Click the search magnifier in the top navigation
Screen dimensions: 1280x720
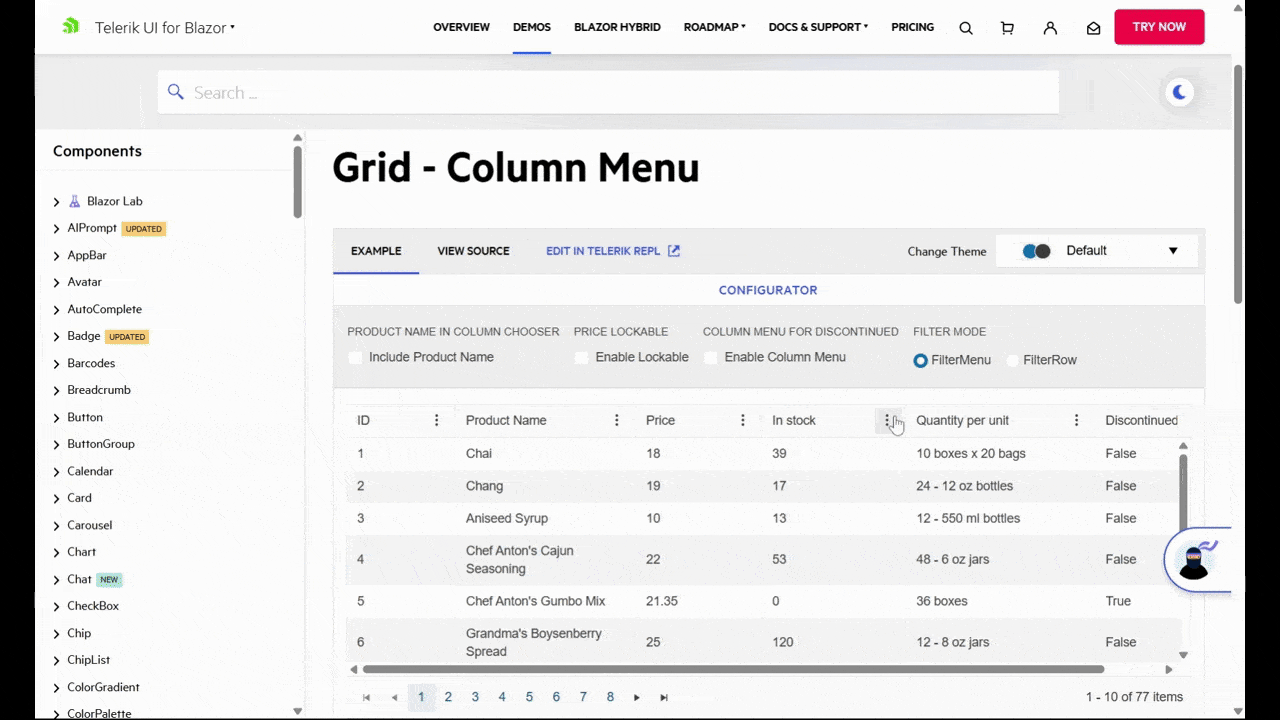coord(965,27)
